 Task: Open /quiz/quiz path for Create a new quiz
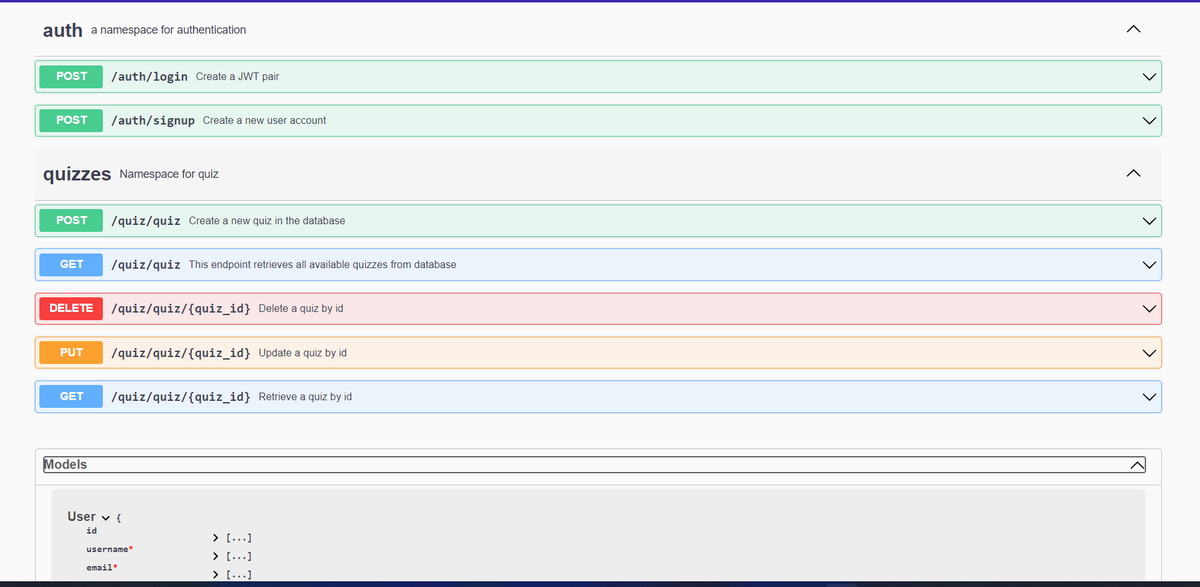(146, 221)
